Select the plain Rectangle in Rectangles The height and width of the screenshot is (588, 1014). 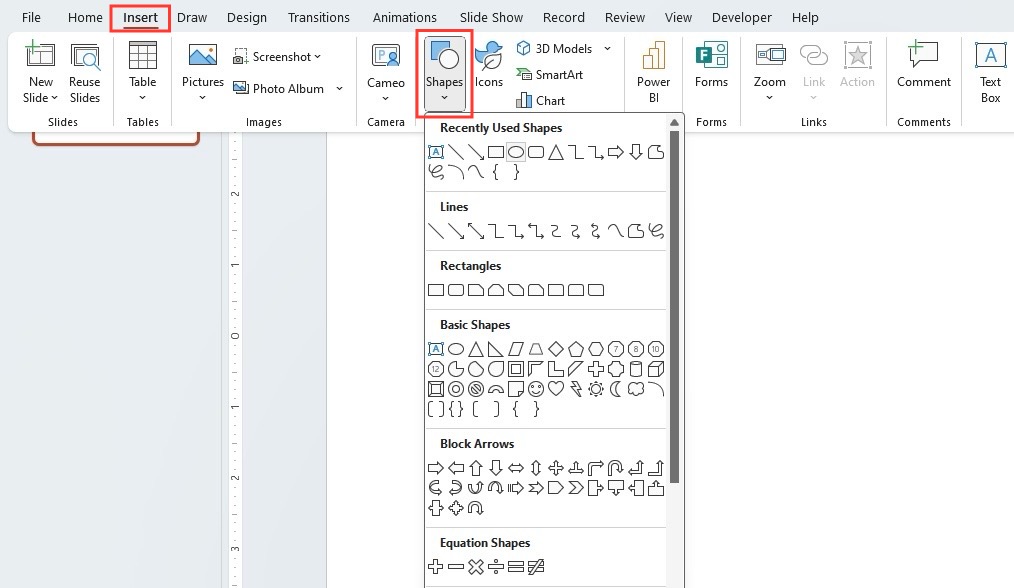(436, 290)
